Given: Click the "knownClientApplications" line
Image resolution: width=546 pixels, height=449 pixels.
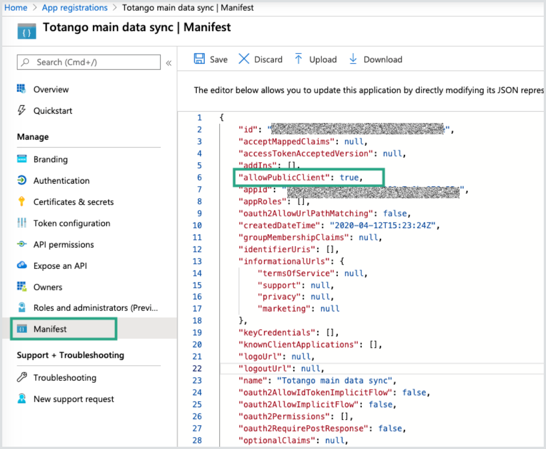Looking at the screenshot, I should click(310, 344).
